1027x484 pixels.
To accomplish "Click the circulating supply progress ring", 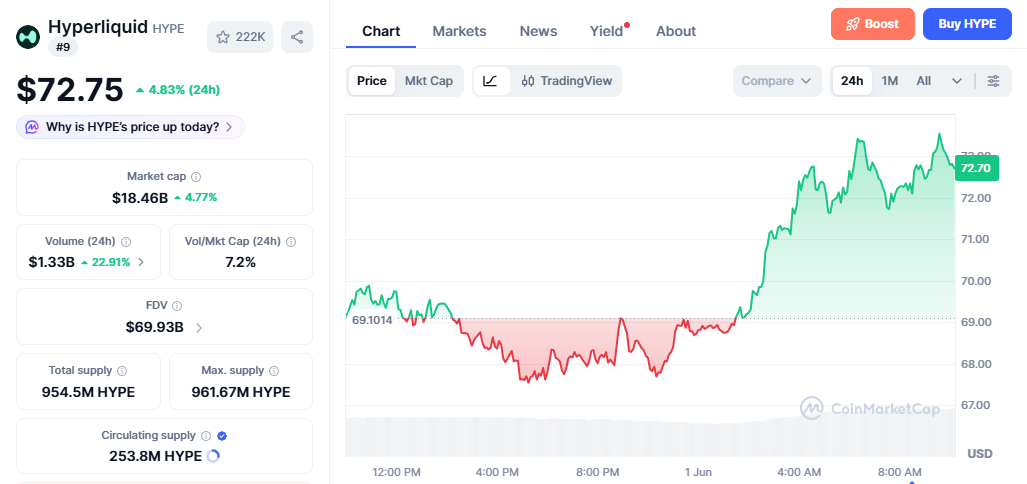I will (213, 456).
